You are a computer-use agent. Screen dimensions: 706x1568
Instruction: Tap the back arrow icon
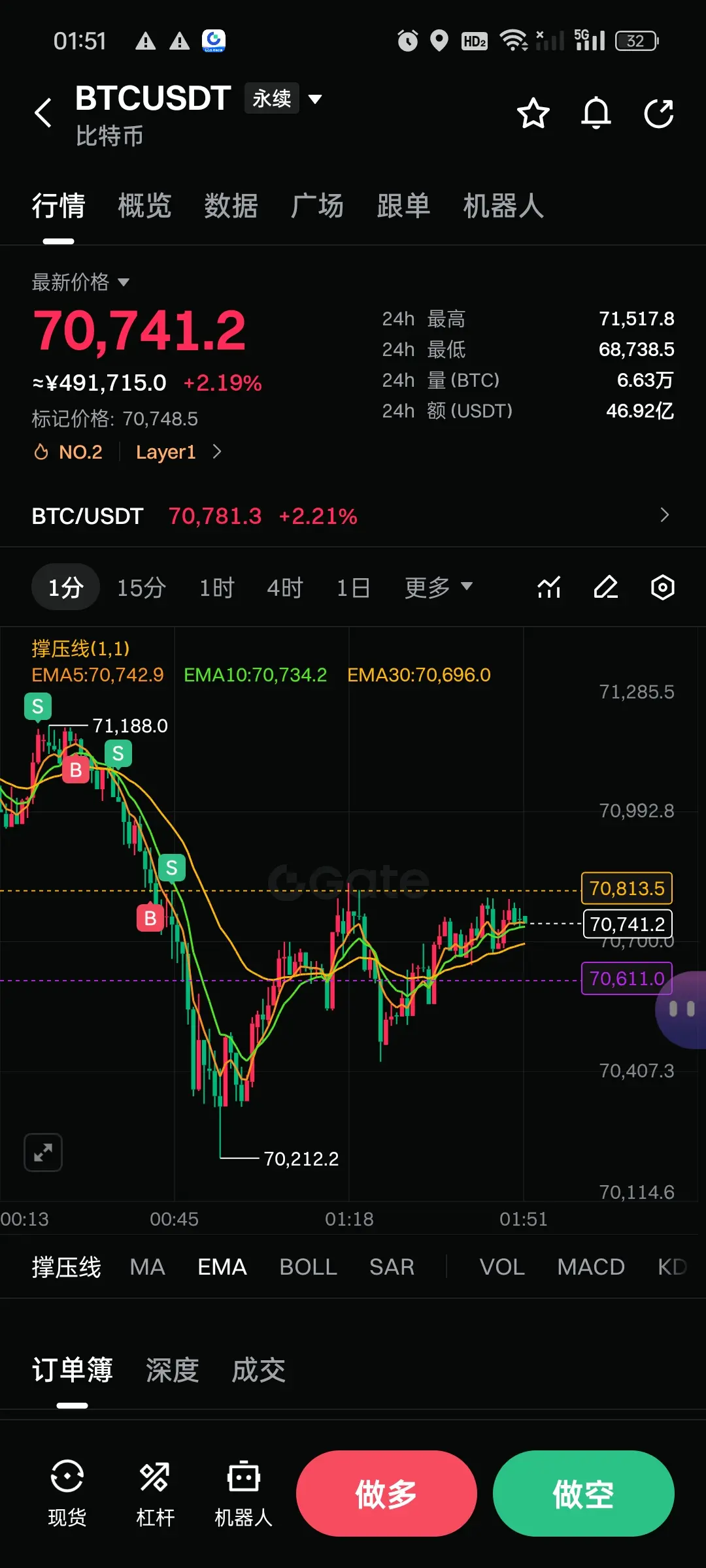43,113
